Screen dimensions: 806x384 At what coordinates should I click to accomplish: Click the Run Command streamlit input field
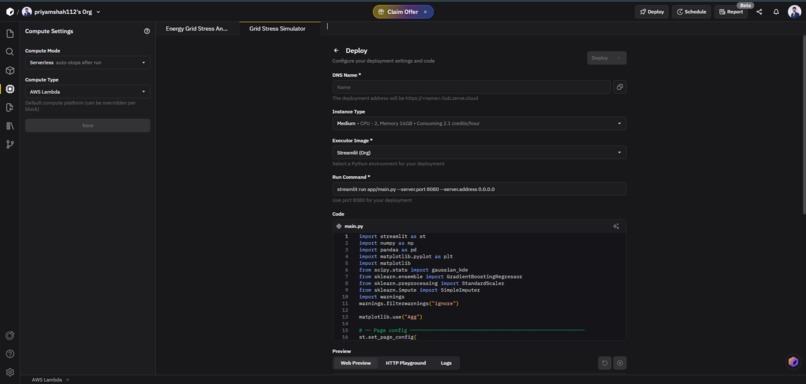point(479,189)
